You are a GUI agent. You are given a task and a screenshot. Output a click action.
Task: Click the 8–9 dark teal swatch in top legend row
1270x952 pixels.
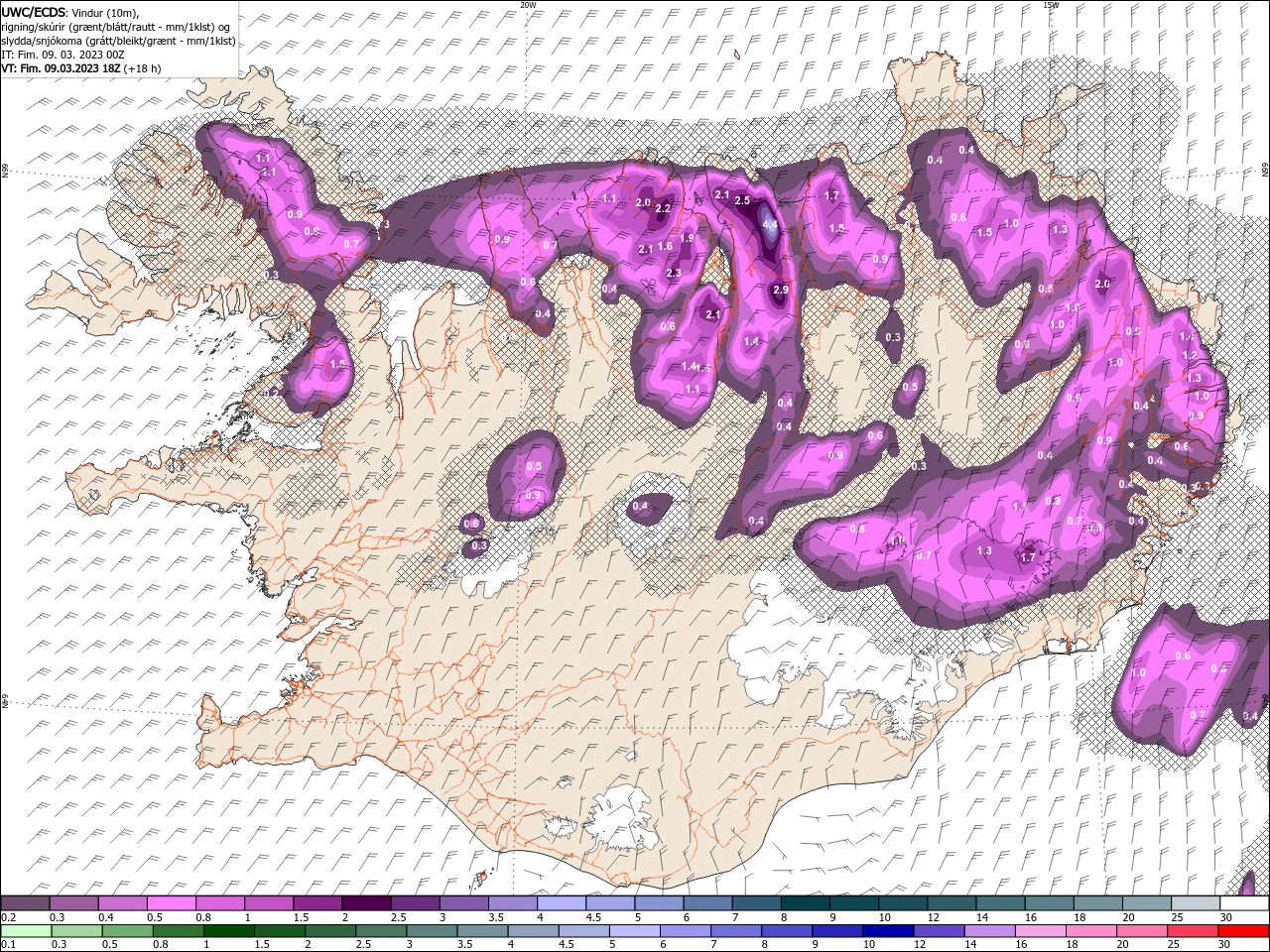tap(806, 903)
